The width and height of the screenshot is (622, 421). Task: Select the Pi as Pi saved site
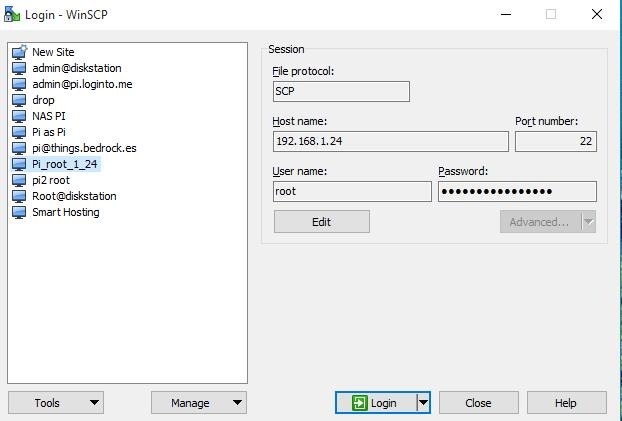point(48,132)
